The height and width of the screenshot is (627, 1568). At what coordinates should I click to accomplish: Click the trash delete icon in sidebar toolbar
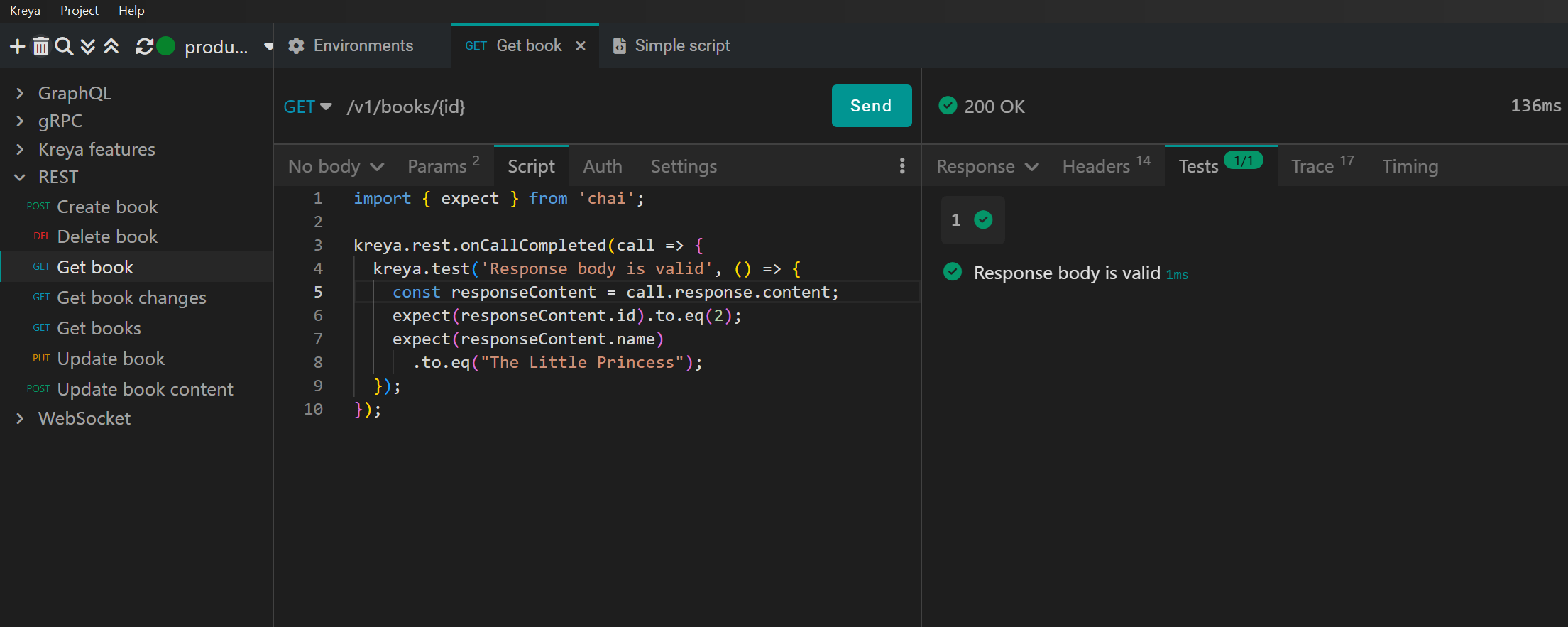[x=41, y=47]
